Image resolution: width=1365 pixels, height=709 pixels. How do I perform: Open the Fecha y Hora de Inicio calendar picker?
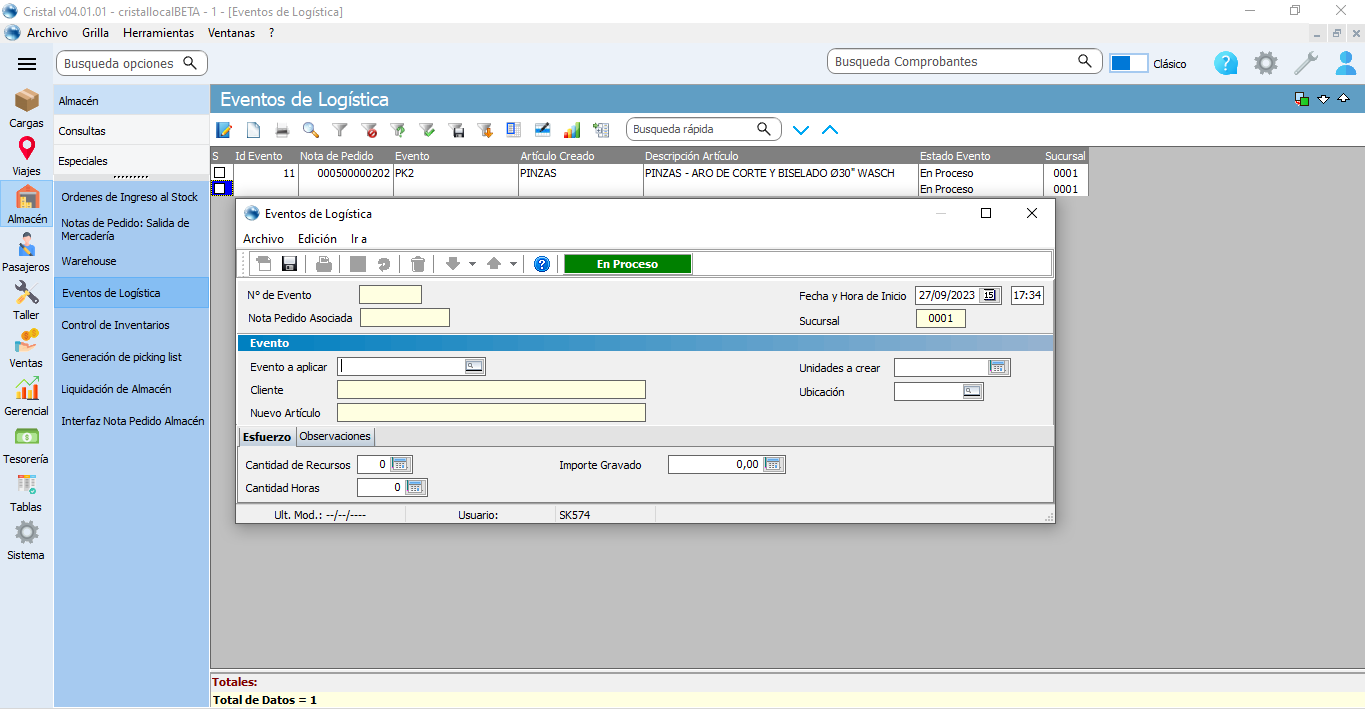tap(989, 295)
